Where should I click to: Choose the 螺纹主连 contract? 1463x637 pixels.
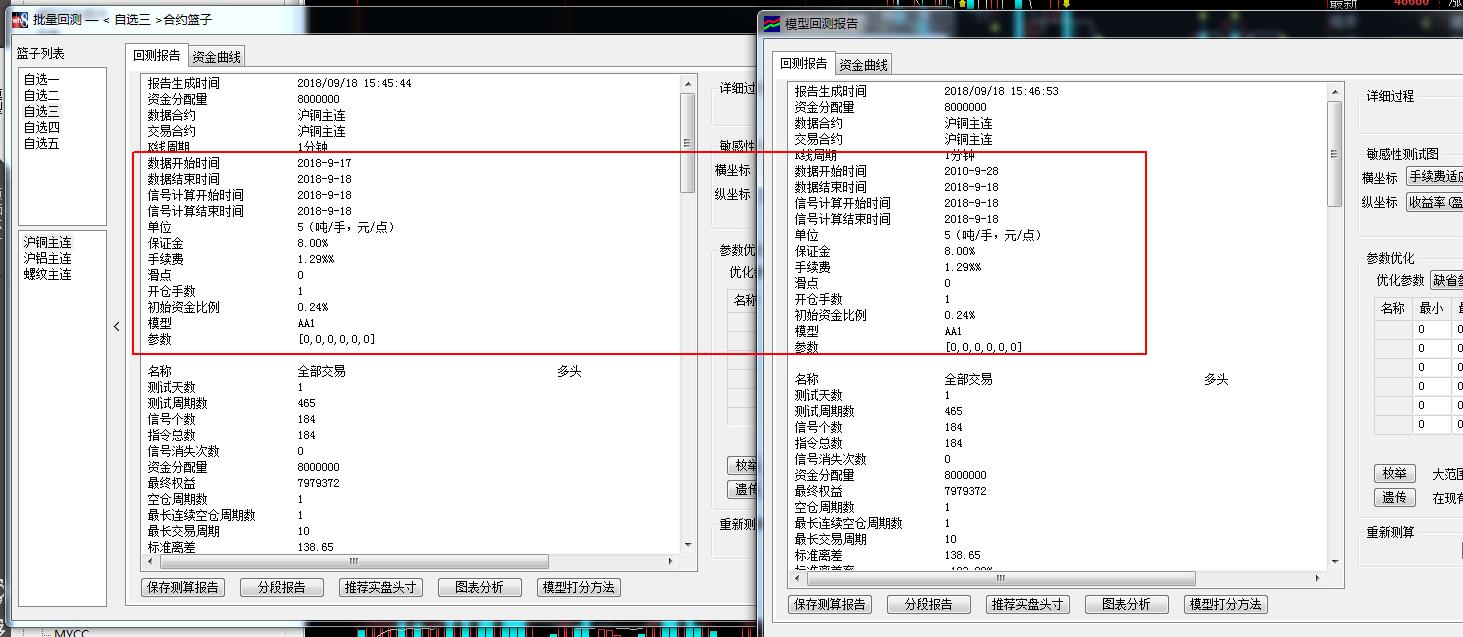[x=48, y=274]
